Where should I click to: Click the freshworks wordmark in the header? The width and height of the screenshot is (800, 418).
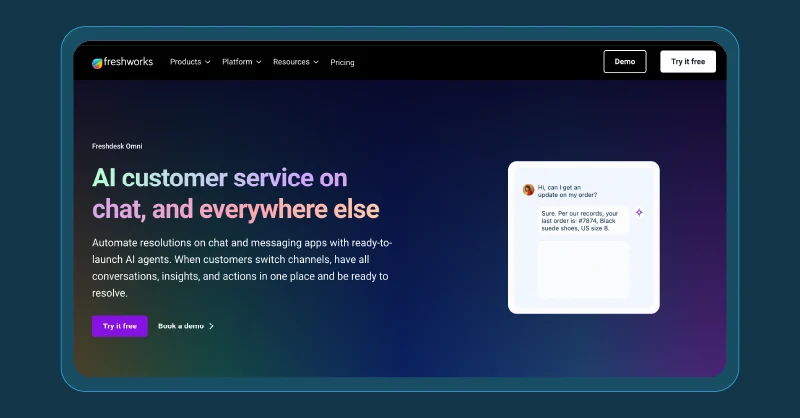128,62
